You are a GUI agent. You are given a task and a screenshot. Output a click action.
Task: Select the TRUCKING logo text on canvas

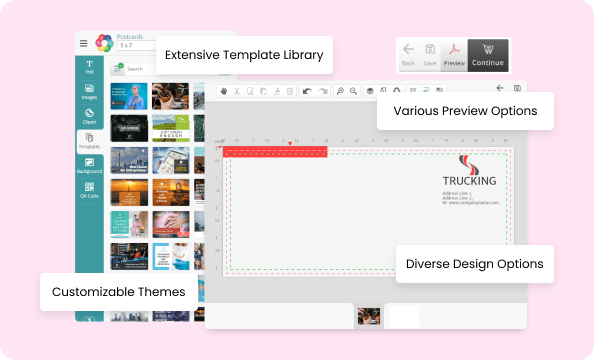[x=469, y=181]
